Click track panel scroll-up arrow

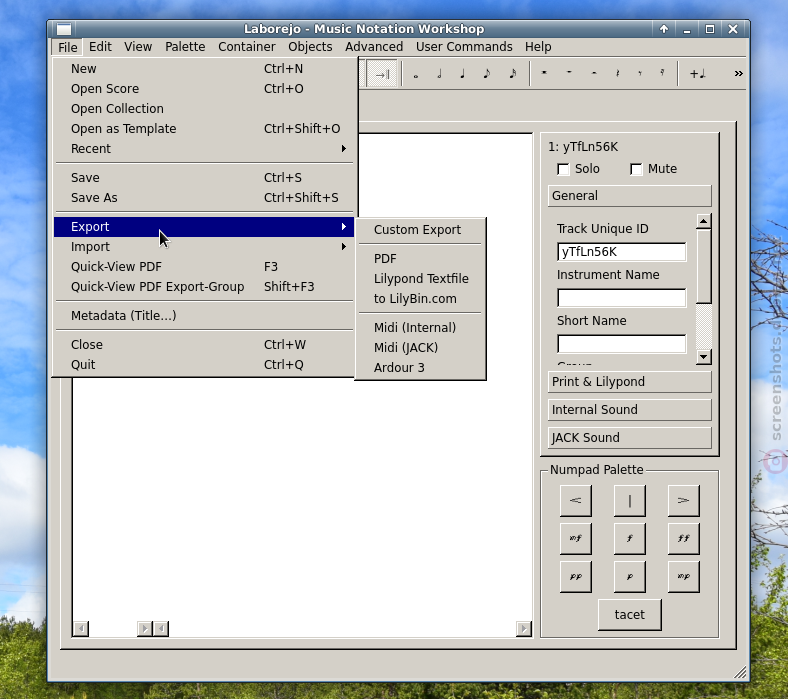pyautogui.click(x=704, y=221)
